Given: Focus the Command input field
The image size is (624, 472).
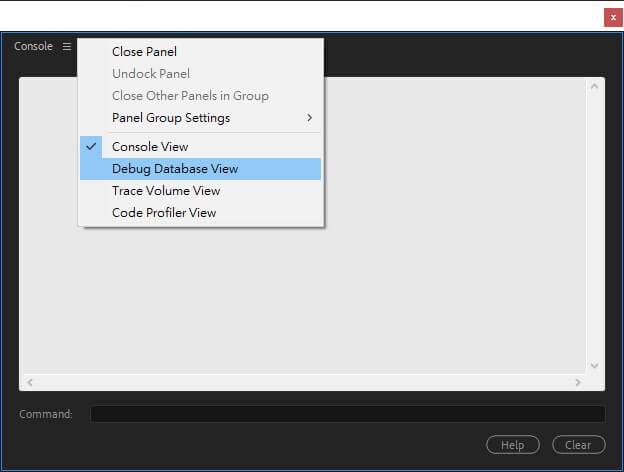Looking at the screenshot, I should point(347,414).
